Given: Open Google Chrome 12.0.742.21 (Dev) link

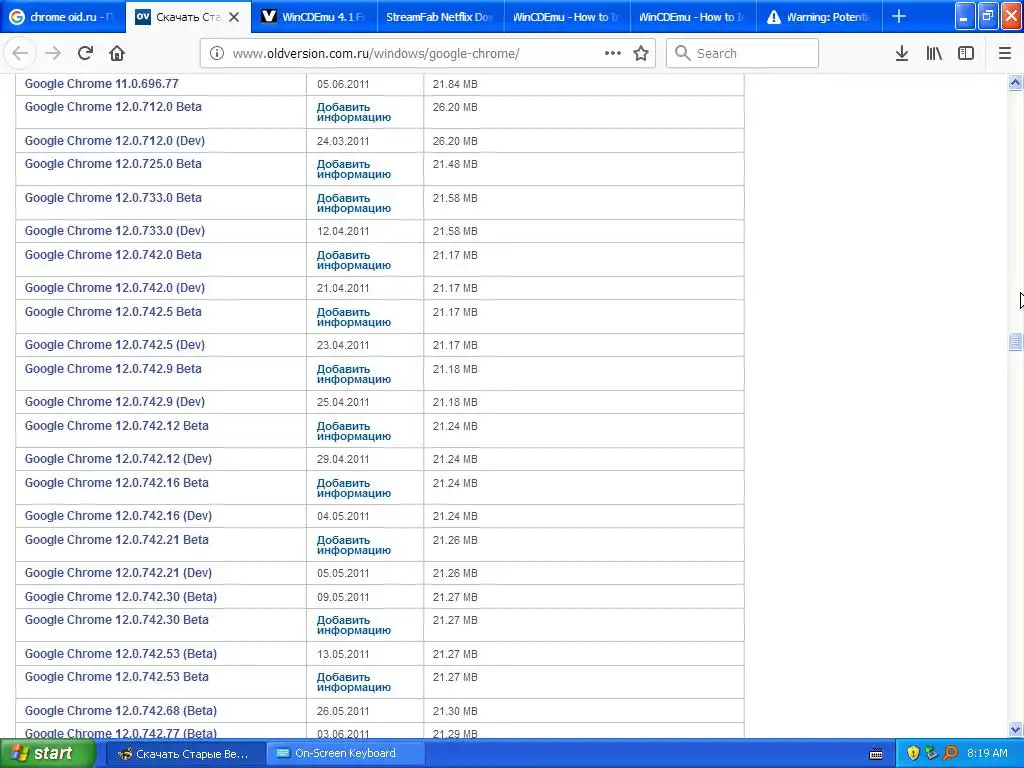Looking at the screenshot, I should pos(118,572).
